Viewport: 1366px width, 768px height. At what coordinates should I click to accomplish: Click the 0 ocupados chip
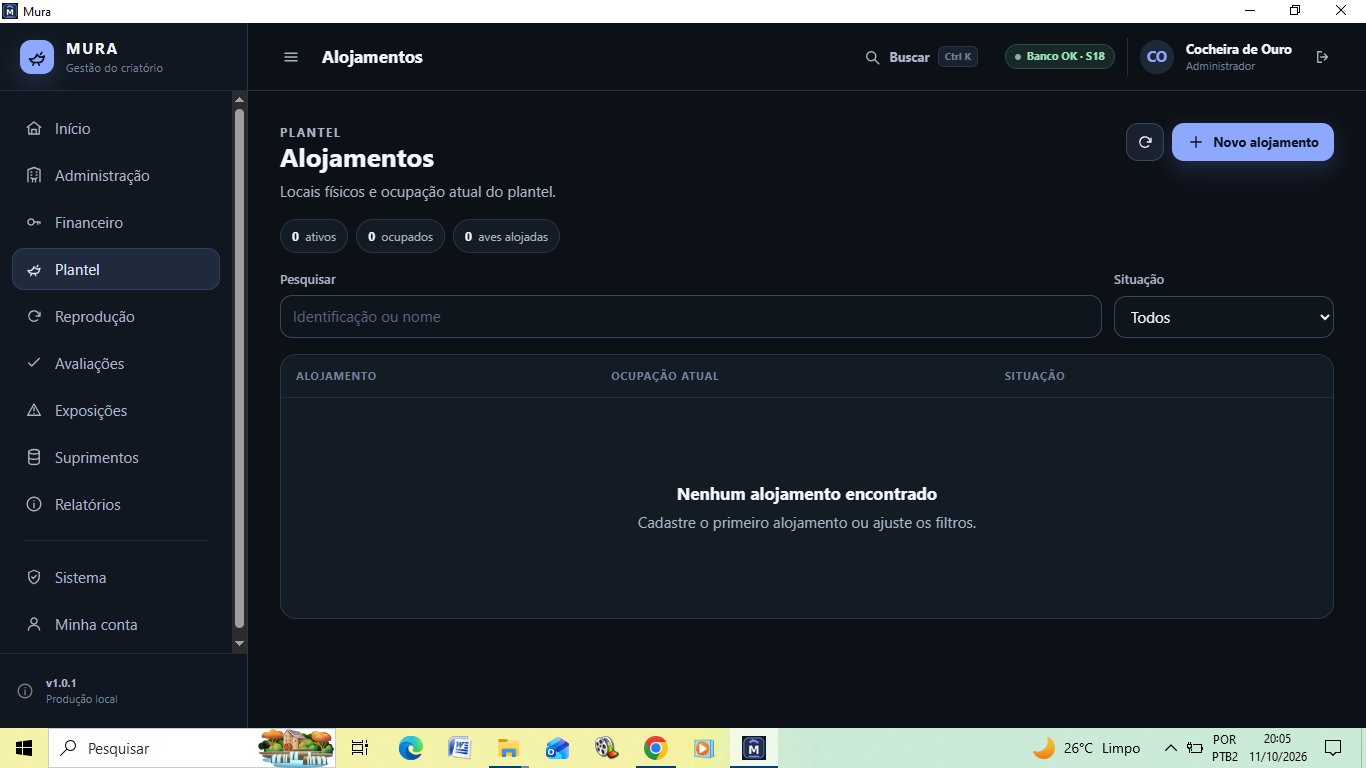(x=400, y=237)
